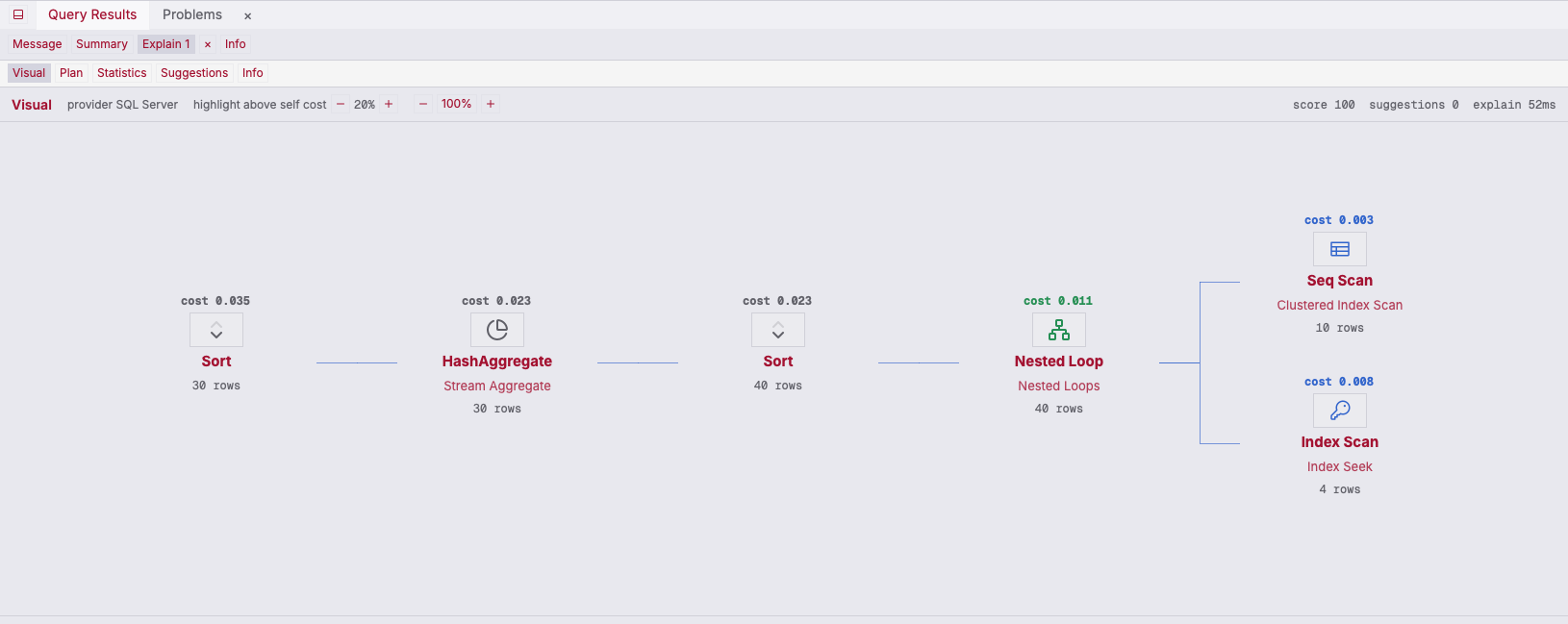The height and width of the screenshot is (624, 1568).
Task: Click the second Sort node icon, 40 rows
Action: (x=778, y=330)
